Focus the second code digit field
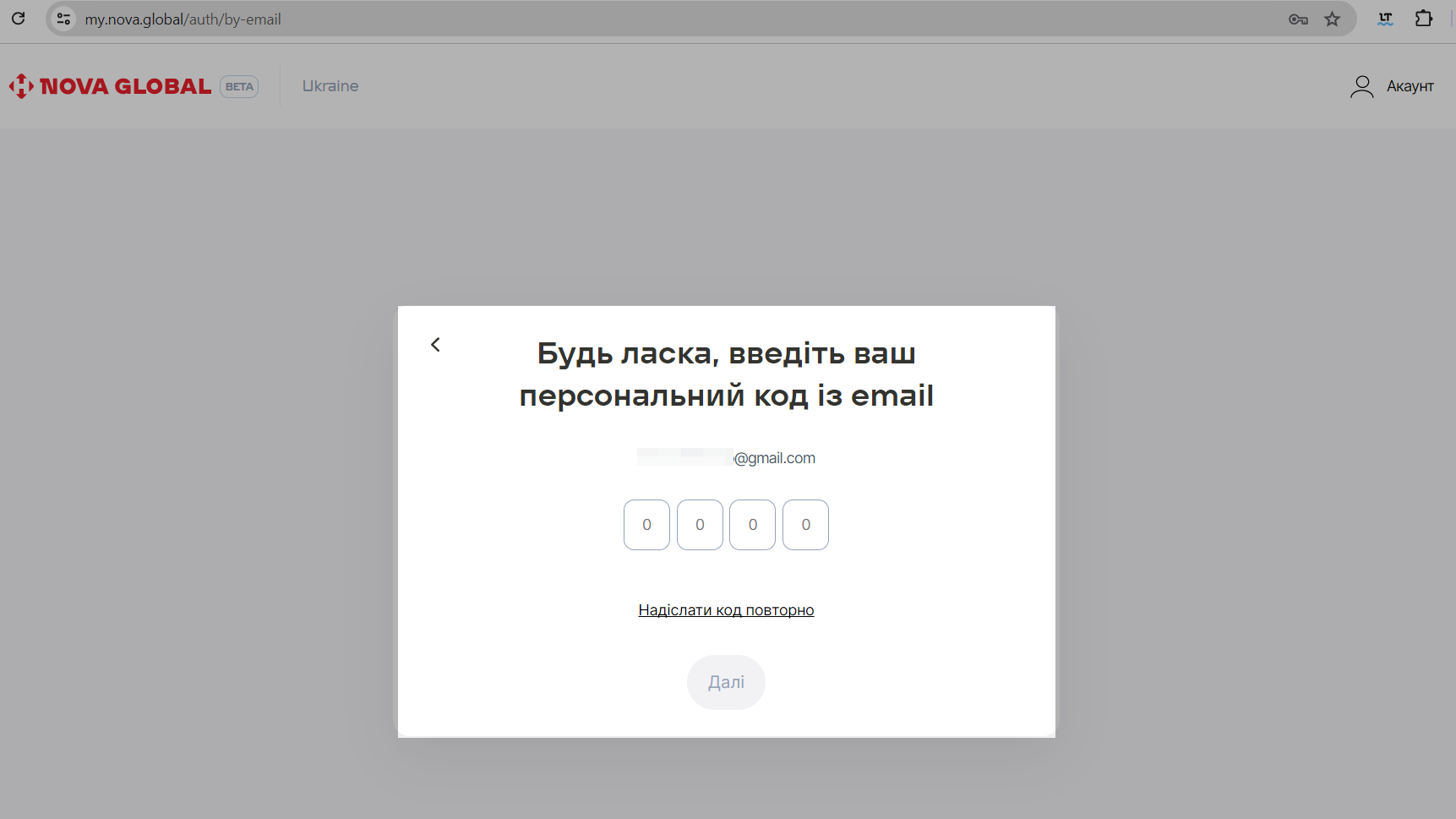This screenshot has width=1456, height=819. point(700,525)
